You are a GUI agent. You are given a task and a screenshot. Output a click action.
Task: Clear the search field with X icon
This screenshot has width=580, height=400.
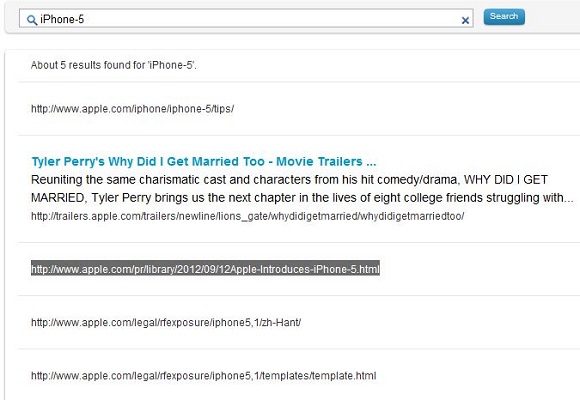(465, 20)
